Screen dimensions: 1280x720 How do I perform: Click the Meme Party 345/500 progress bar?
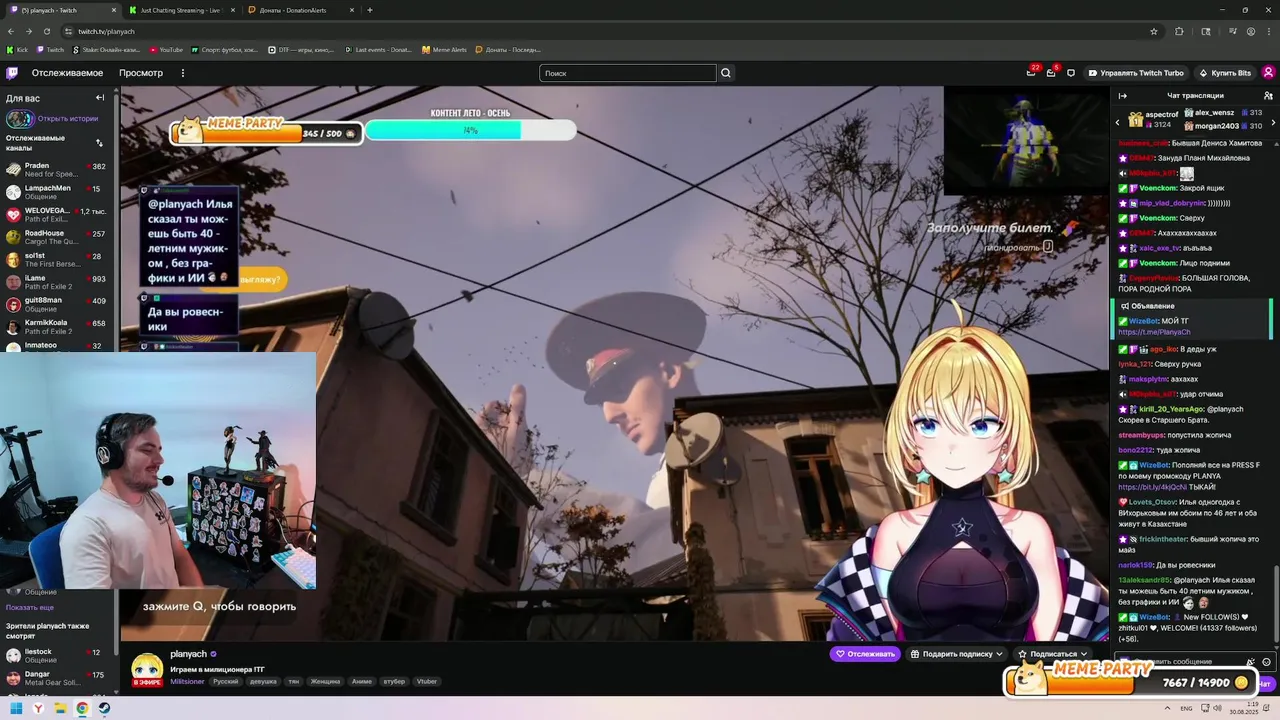(x=265, y=131)
